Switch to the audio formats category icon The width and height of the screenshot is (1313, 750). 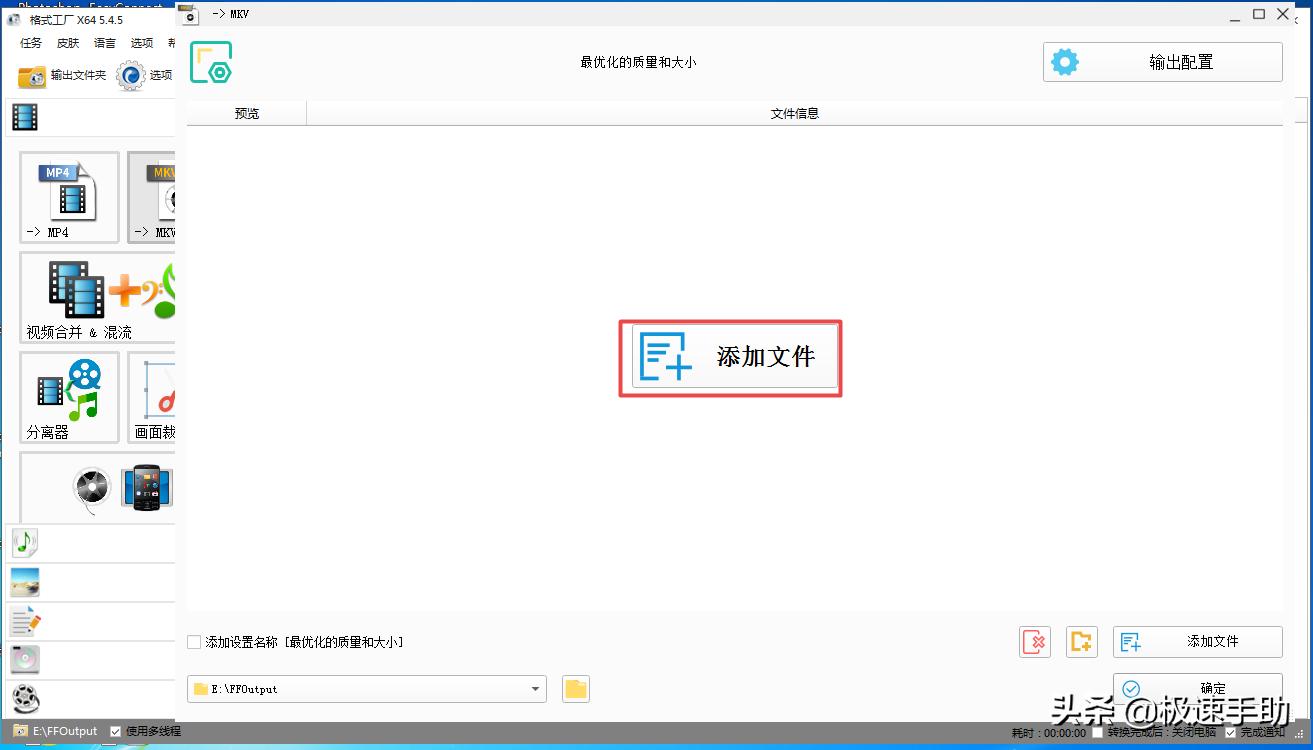(x=24, y=543)
